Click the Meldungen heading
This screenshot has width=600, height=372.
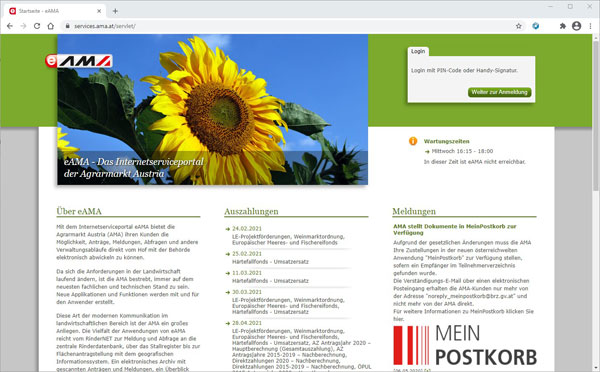pos(414,211)
